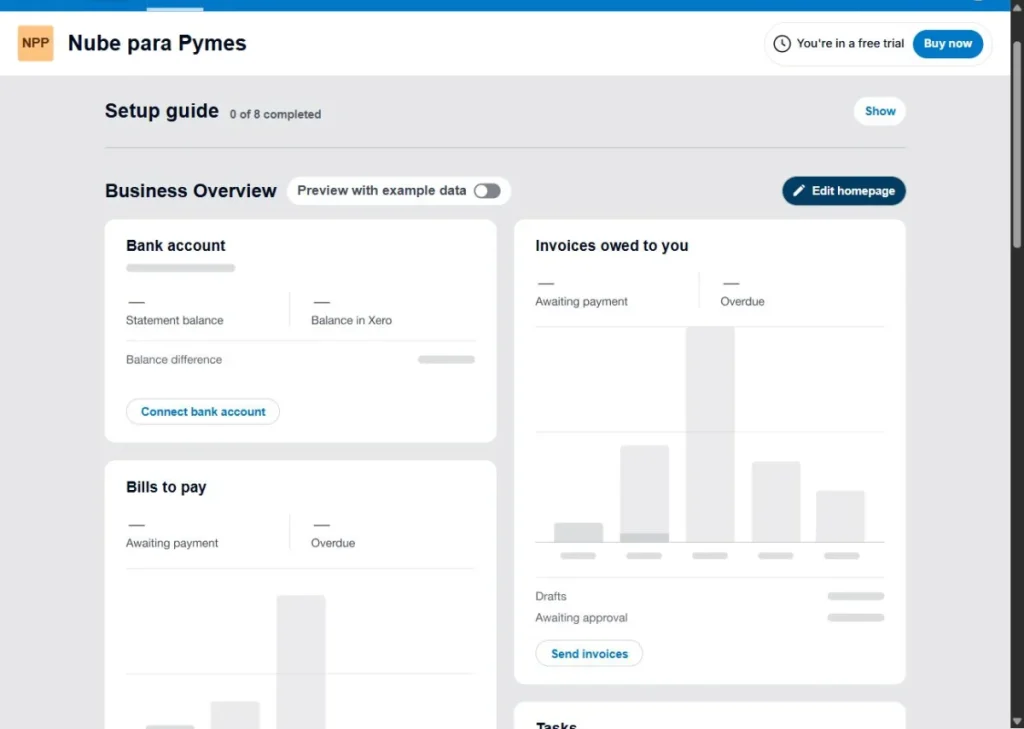Click the Invoices owed to you title
This screenshot has height=729, width=1024.
[x=612, y=246]
